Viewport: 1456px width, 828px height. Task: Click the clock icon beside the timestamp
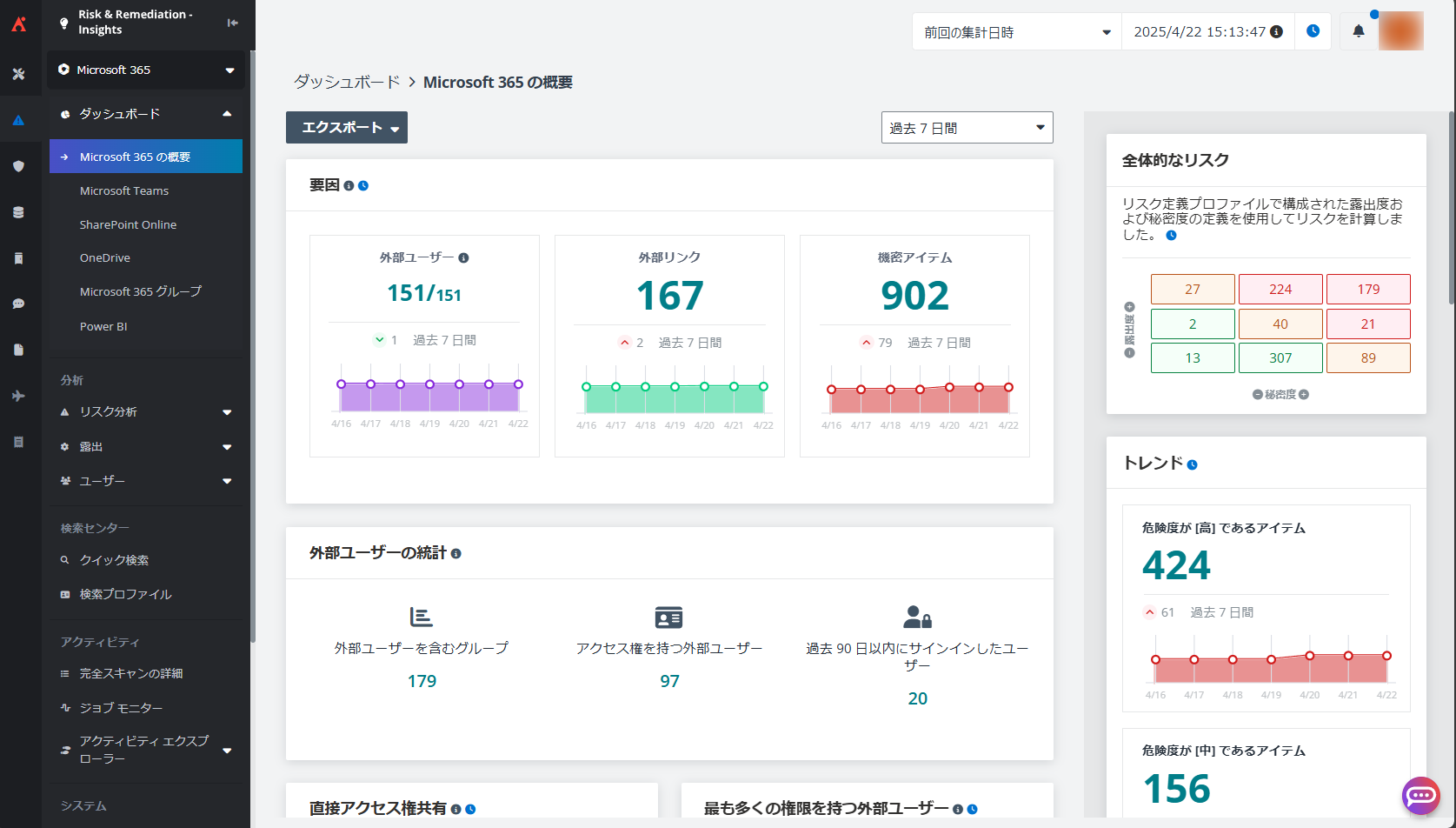pos(1313,31)
